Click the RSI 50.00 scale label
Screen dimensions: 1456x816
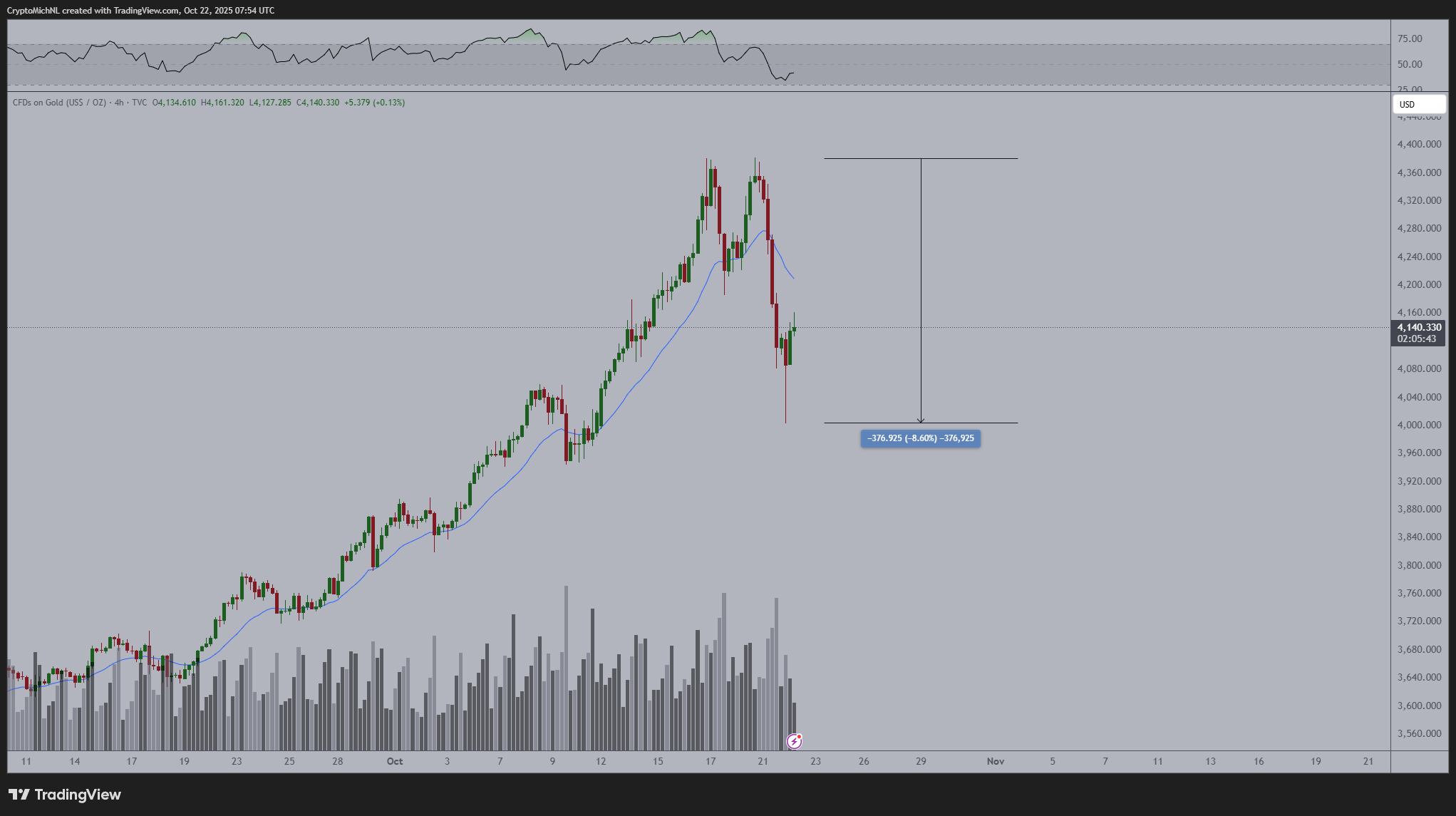(1410, 64)
